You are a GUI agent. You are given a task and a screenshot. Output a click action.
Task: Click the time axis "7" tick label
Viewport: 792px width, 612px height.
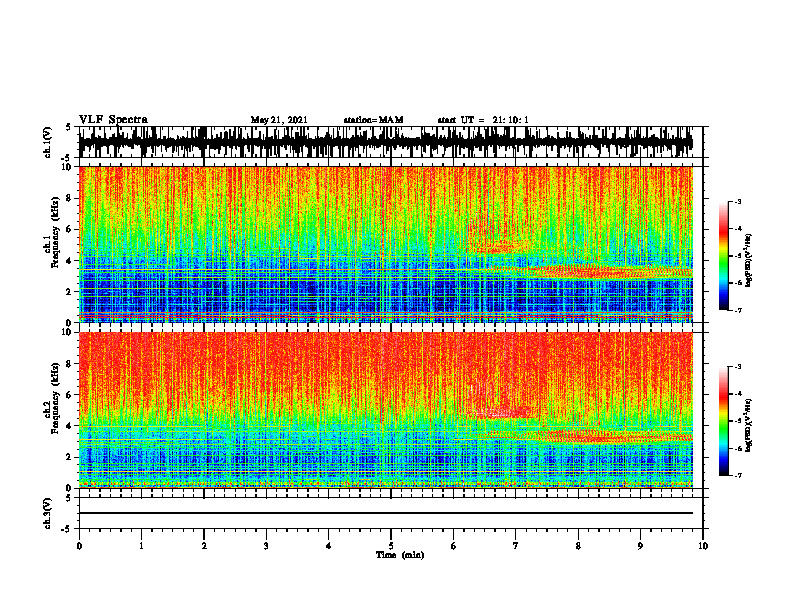pos(516,546)
